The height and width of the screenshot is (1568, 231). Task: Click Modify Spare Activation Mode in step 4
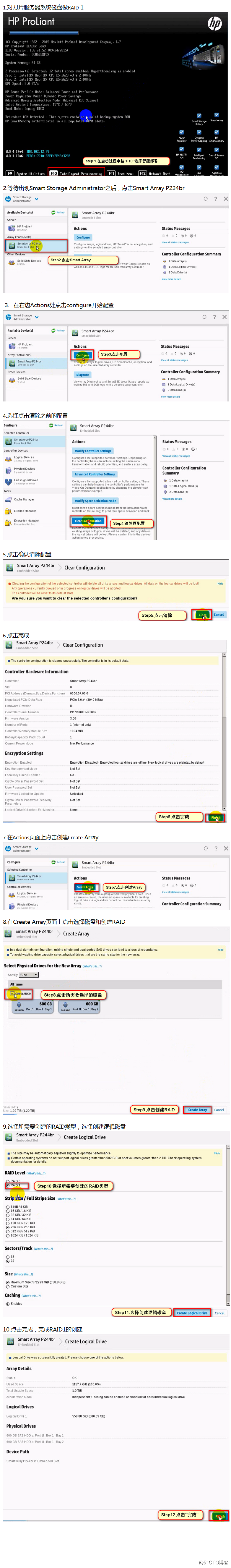tap(95, 501)
